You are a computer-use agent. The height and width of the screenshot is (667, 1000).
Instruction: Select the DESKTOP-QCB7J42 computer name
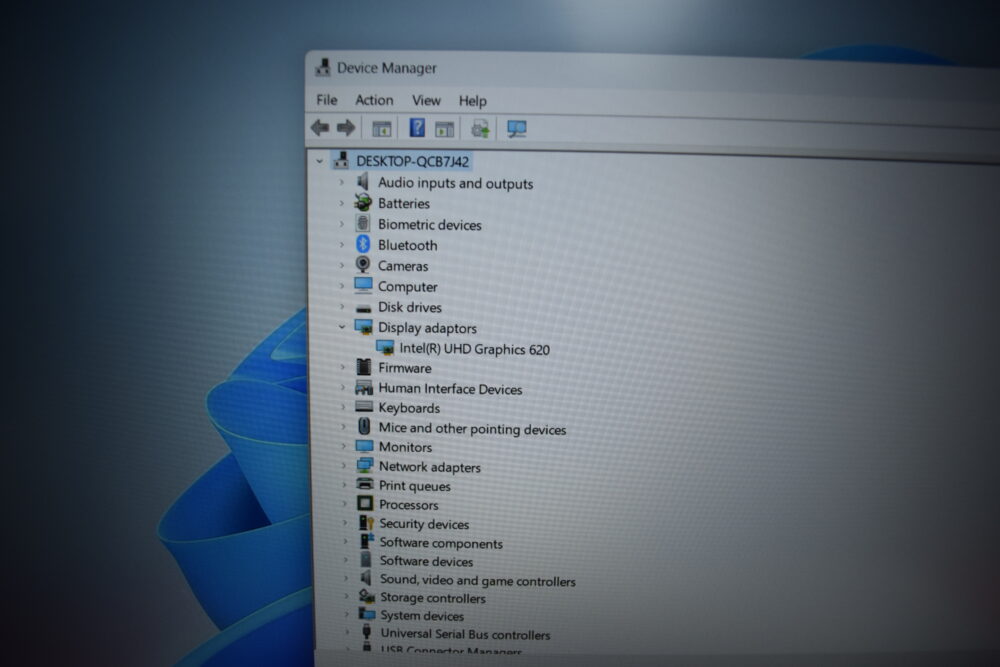pyautogui.click(x=413, y=161)
